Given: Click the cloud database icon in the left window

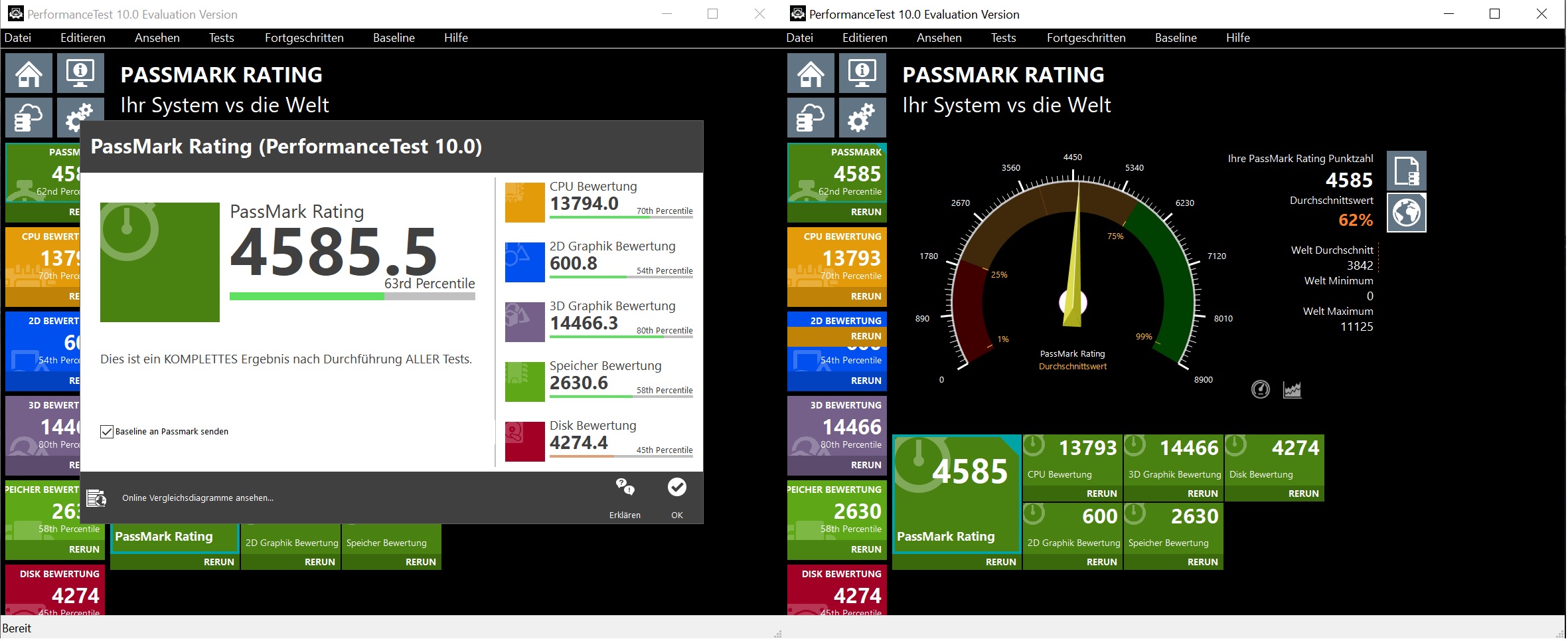Looking at the screenshot, I should (x=29, y=118).
